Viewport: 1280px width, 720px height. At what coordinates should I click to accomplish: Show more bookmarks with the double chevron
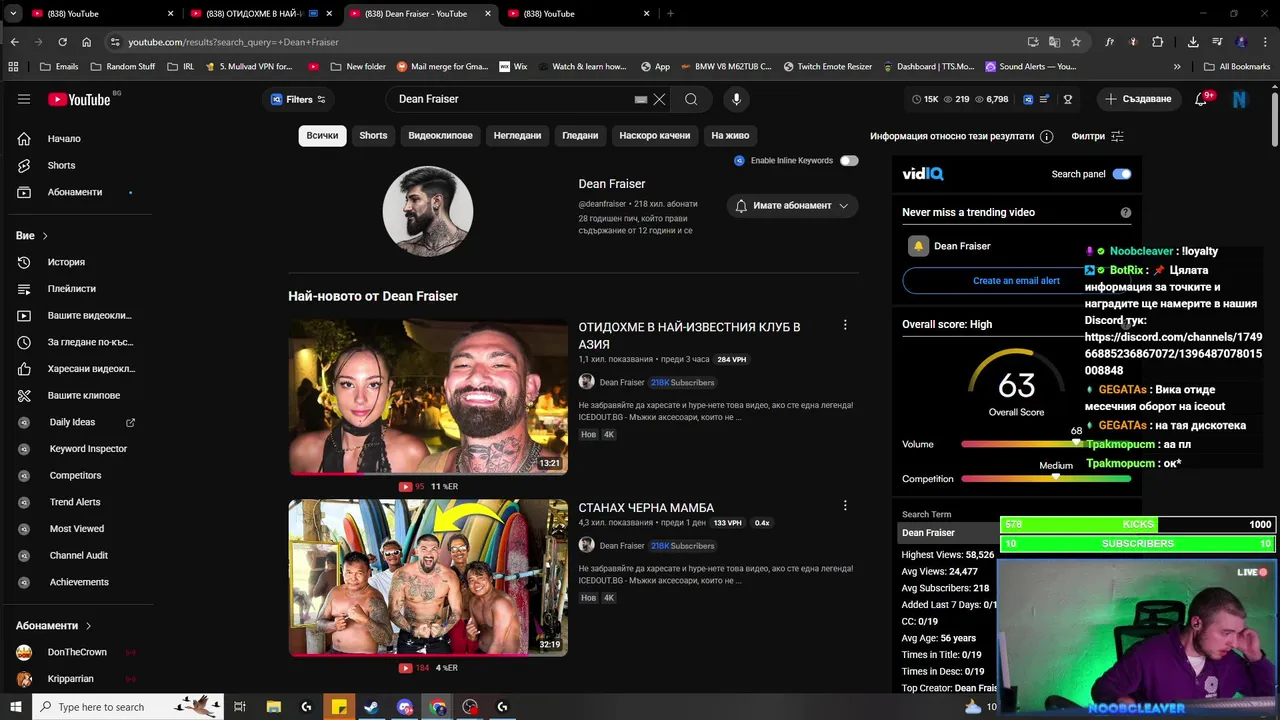pos(1177,67)
